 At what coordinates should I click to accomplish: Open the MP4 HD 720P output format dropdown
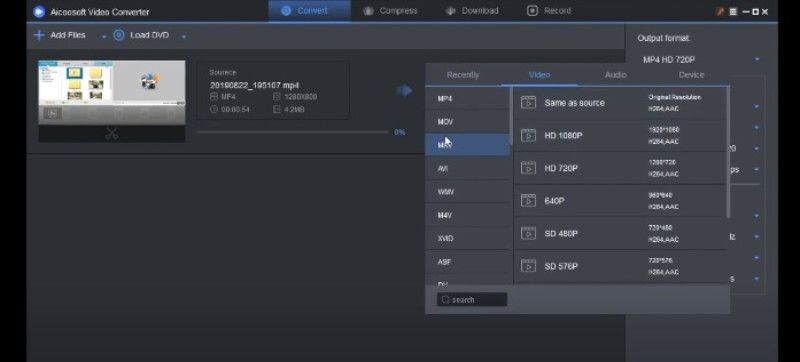point(701,60)
